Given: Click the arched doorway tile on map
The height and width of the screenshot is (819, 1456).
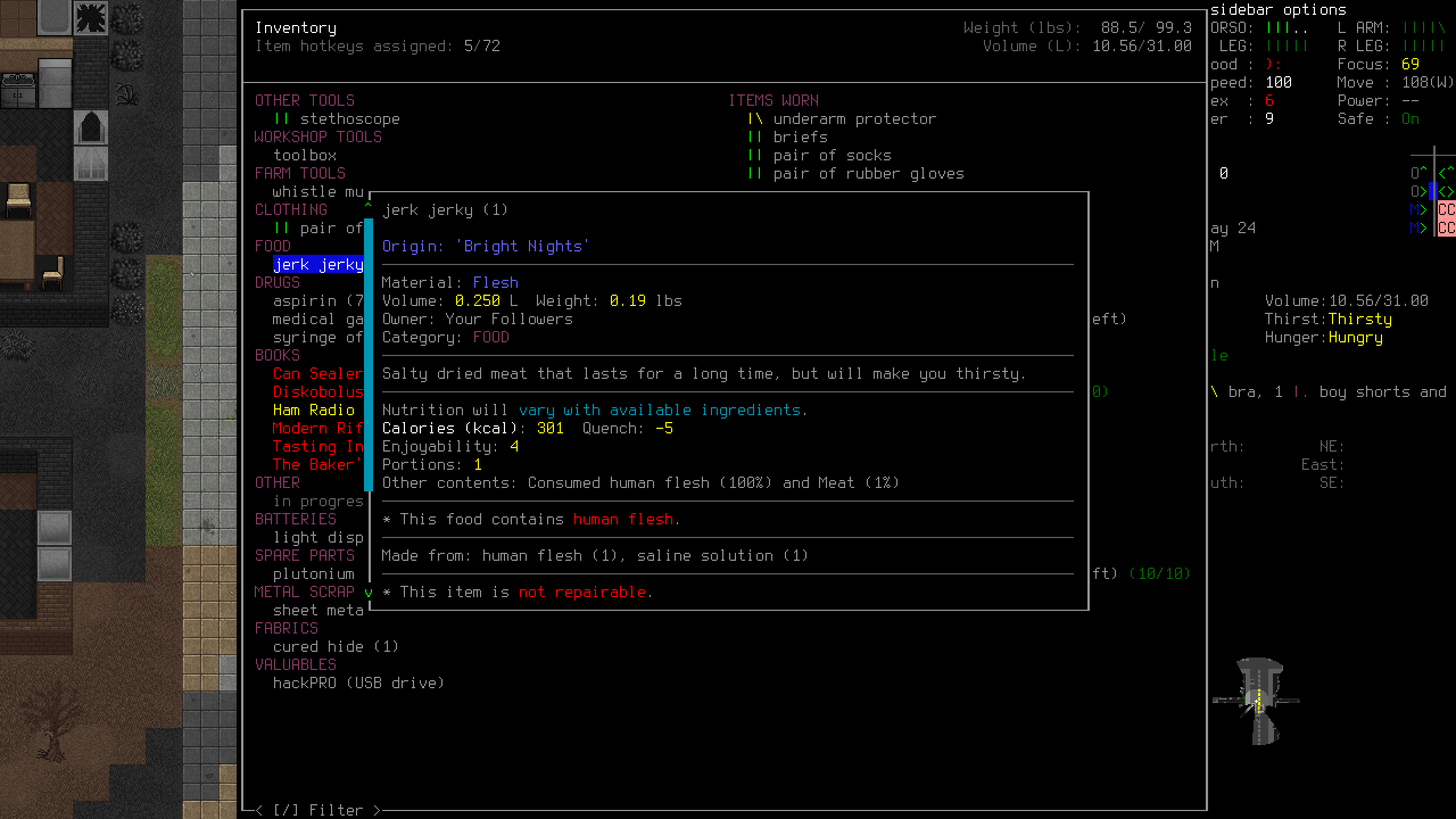Looking at the screenshot, I should [90, 127].
